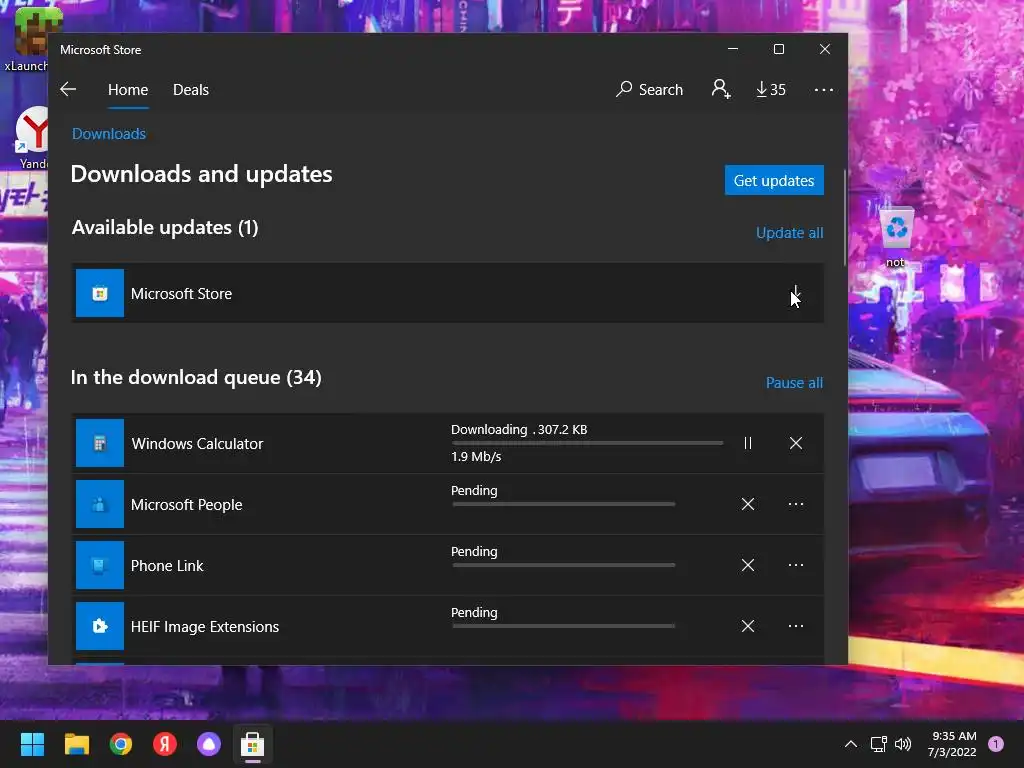Download the Microsoft Store update arrow
This screenshot has height=768, width=1024.
pos(795,293)
